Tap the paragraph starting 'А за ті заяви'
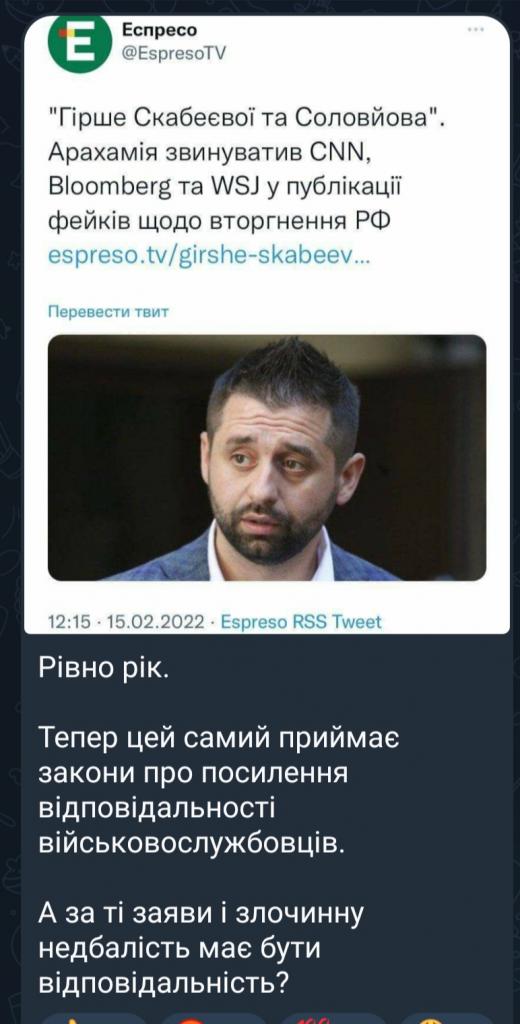 [200, 948]
